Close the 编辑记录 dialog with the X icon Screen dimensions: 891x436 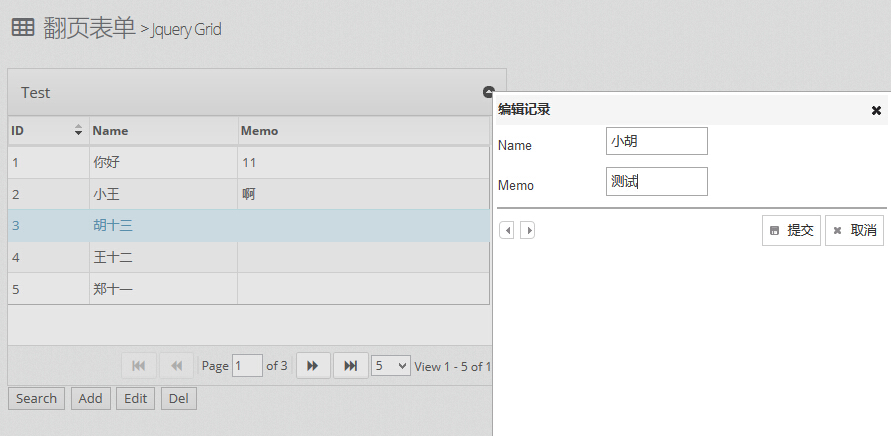[876, 110]
